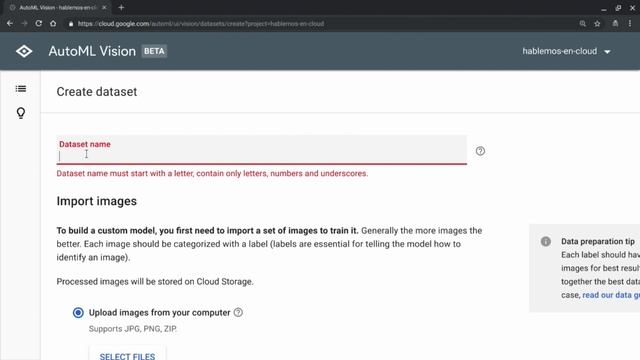
Task: Click the SELECT FILES button
Action: click(x=127, y=356)
